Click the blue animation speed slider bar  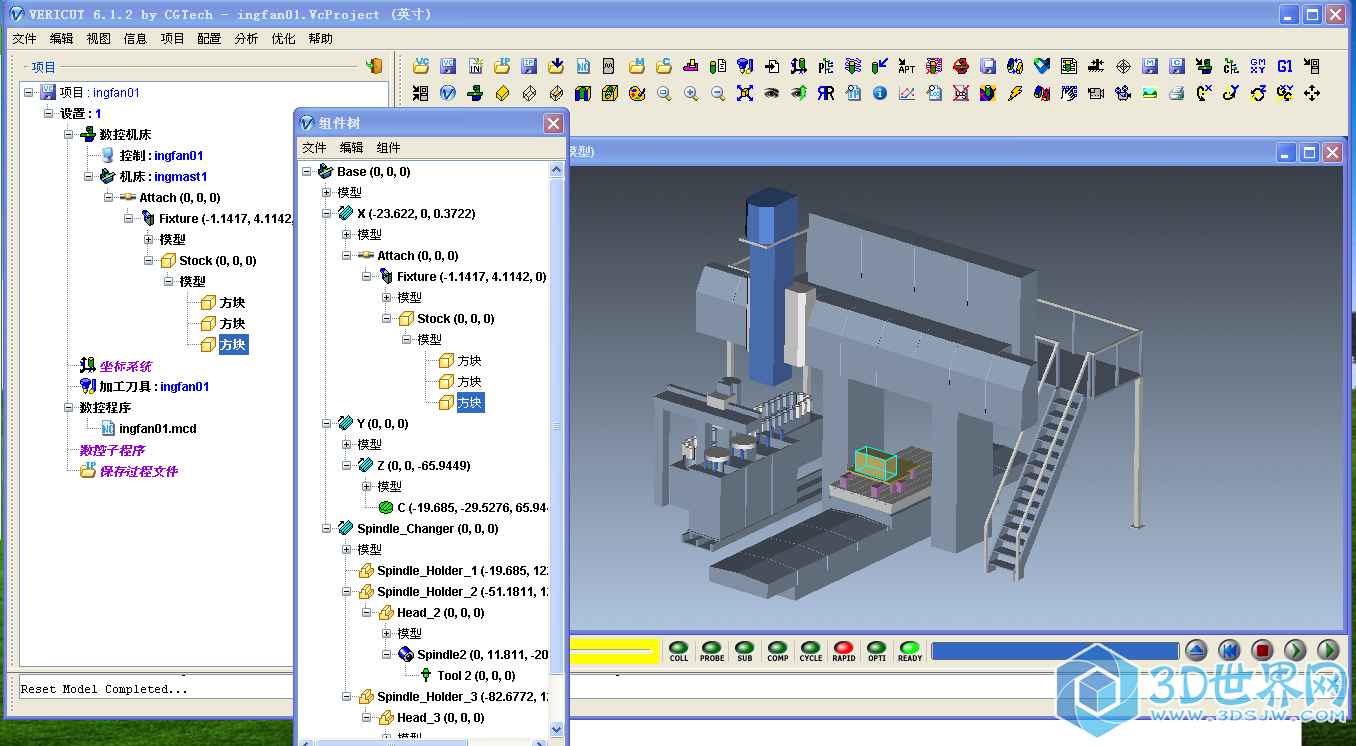coord(1055,651)
